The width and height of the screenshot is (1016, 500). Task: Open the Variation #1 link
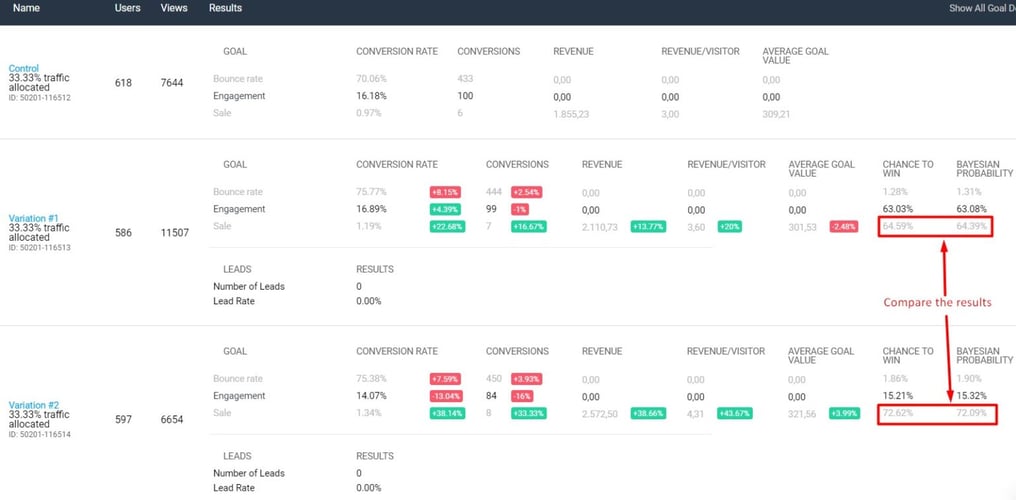pos(34,218)
